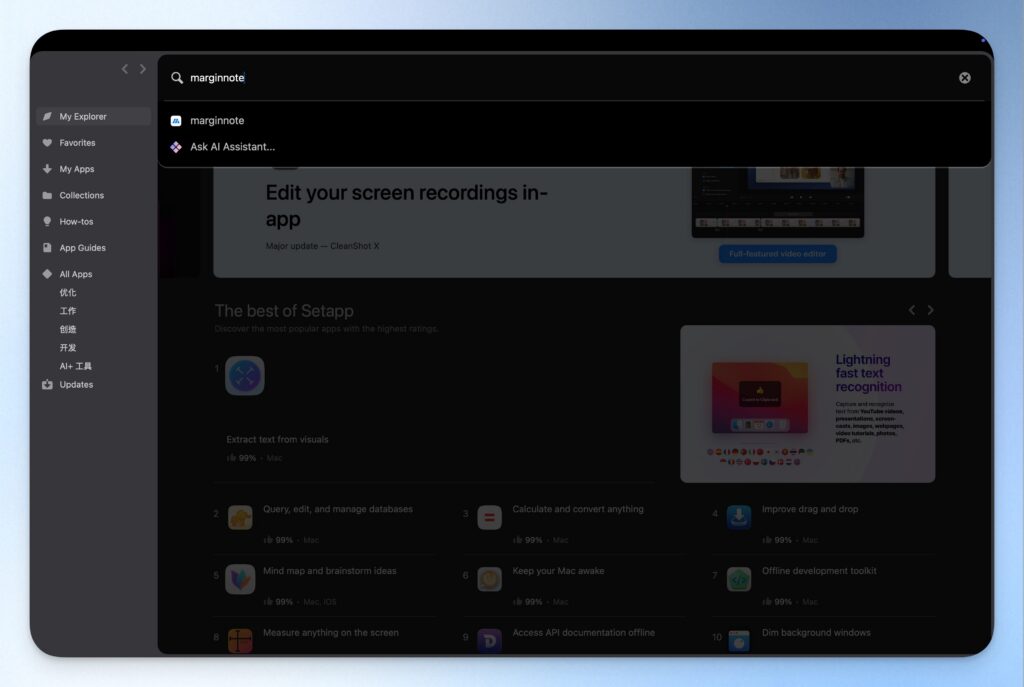Open App Guides section
Screen dimensions: 1024x687
(93, 248)
